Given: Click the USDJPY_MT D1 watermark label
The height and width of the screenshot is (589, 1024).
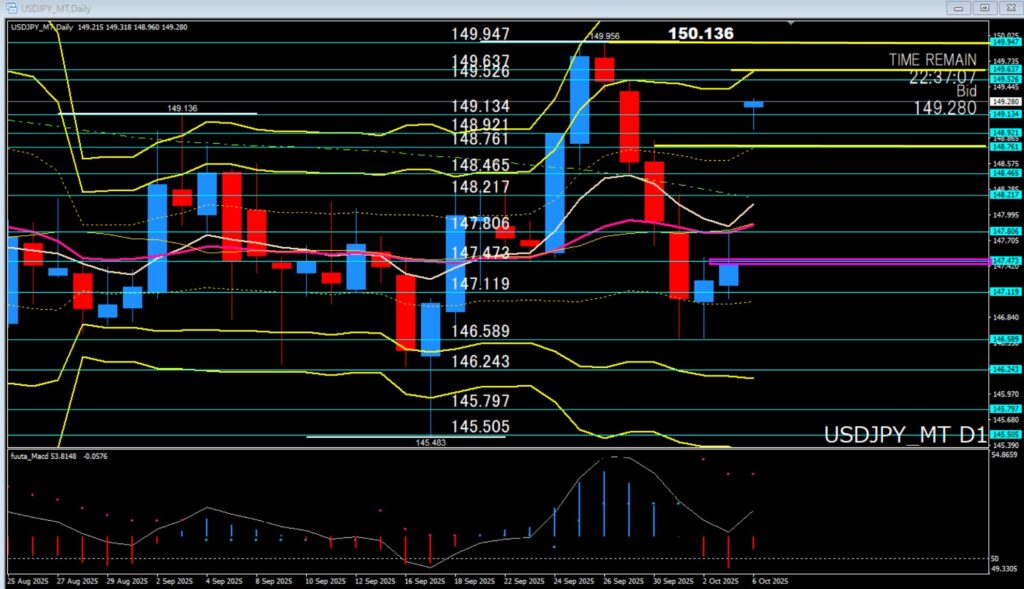Looking at the screenshot, I should 905,435.
